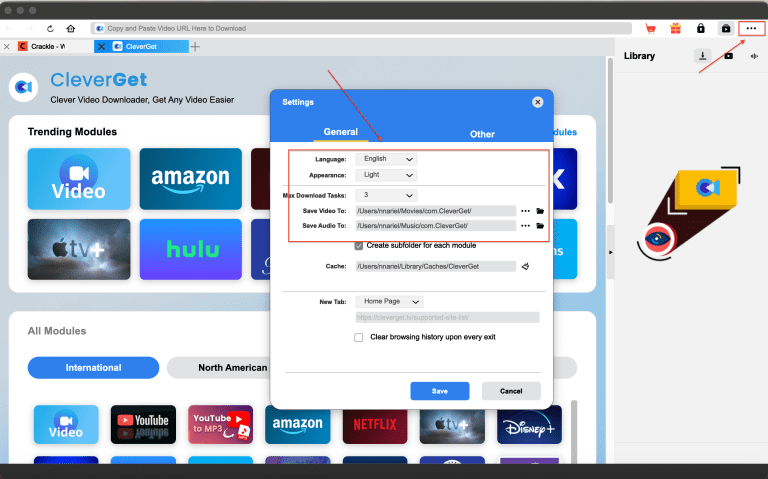Image resolution: width=768 pixels, height=479 pixels.
Task: Open the three-dots menu in top toolbar
Action: pos(750,28)
